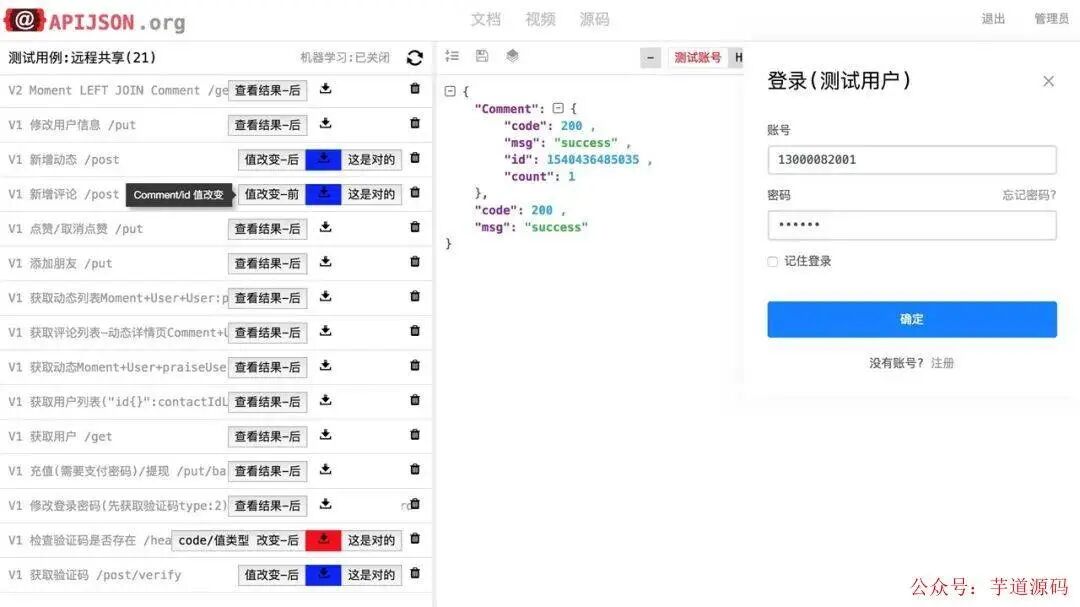Click the 注册 link
The height and width of the screenshot is (607, 1080).
pos(942,363)
